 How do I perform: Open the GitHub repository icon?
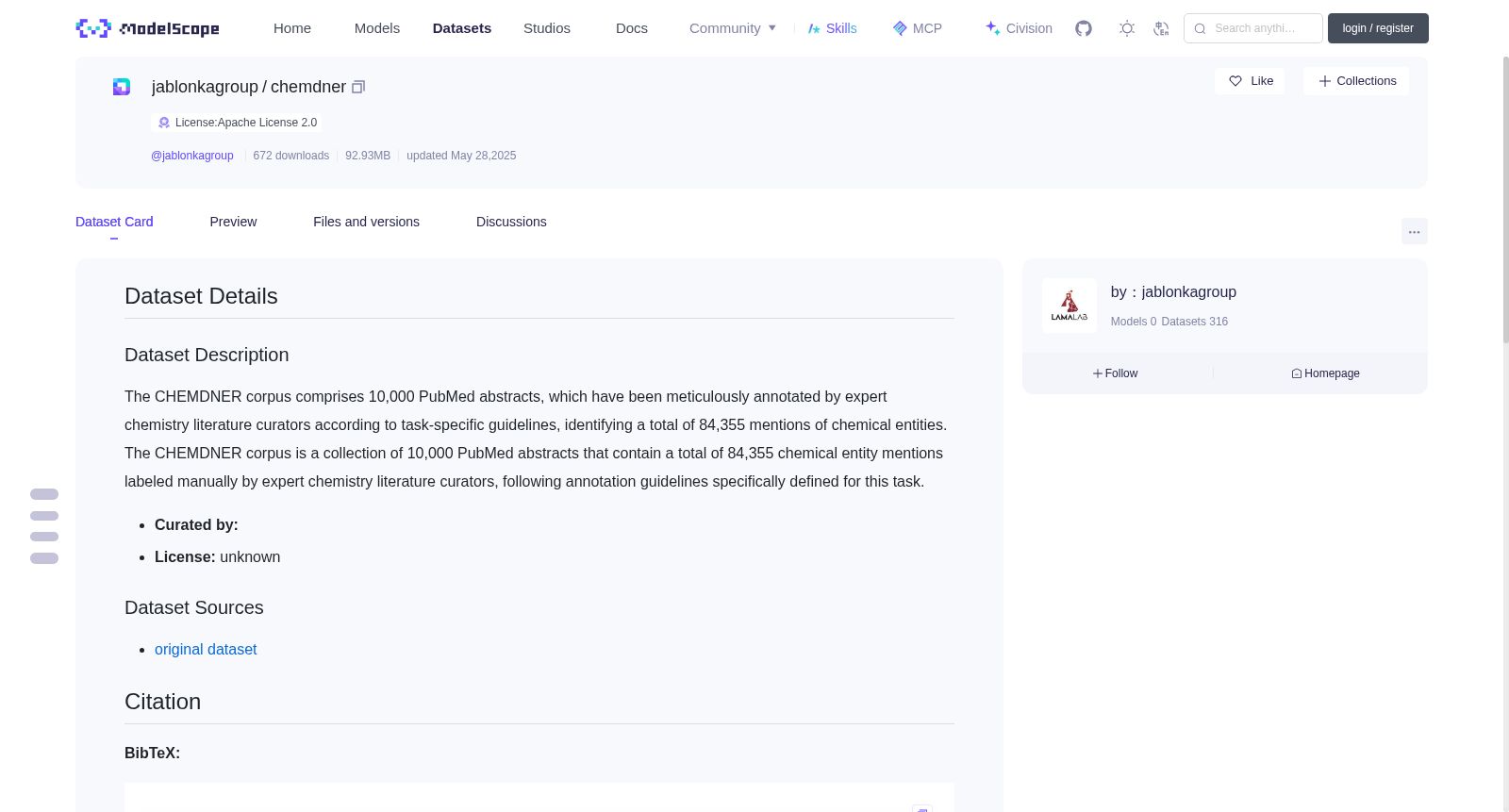(x=1084, y=28)
